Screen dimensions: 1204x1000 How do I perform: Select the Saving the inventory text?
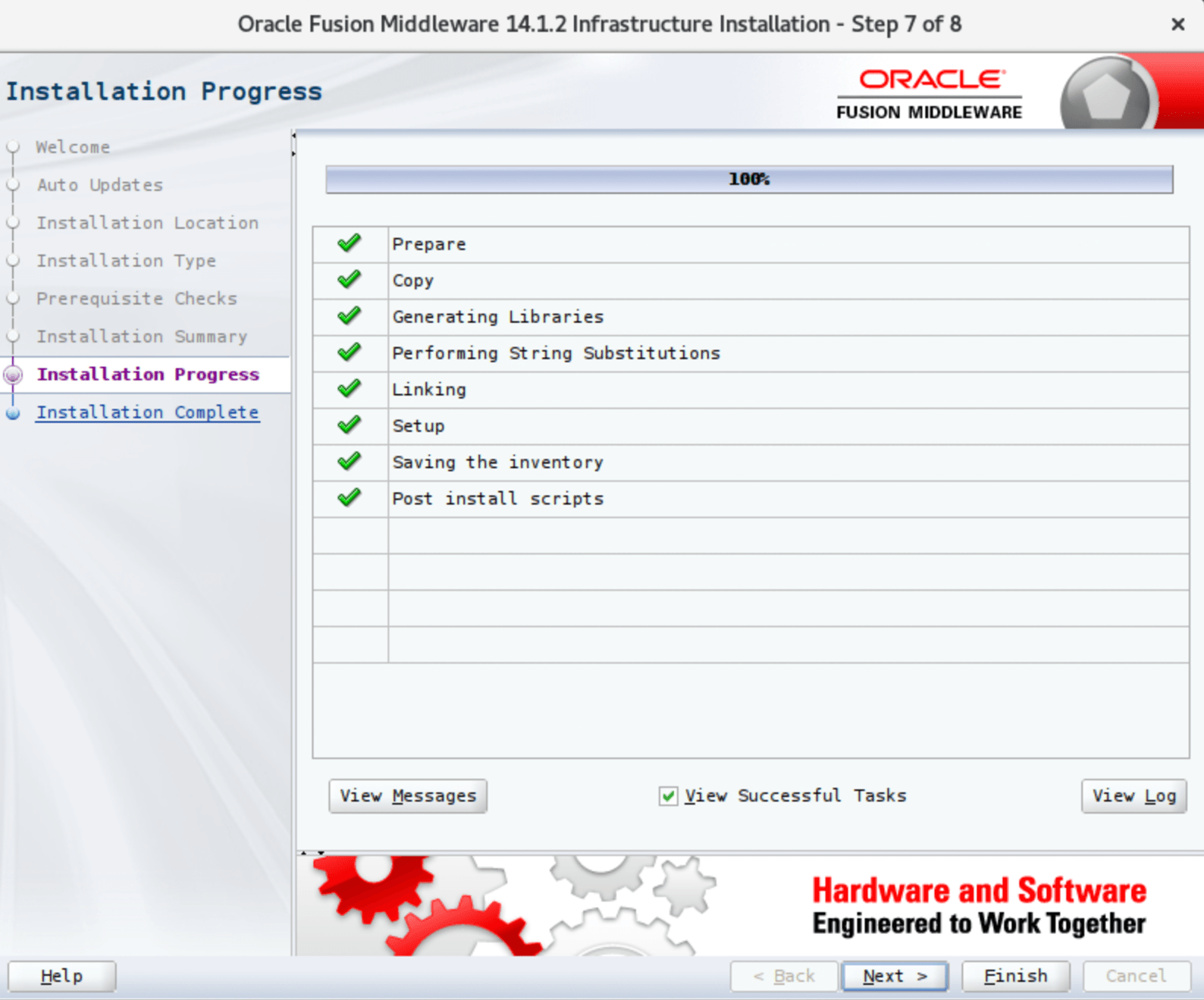point(497,462)
